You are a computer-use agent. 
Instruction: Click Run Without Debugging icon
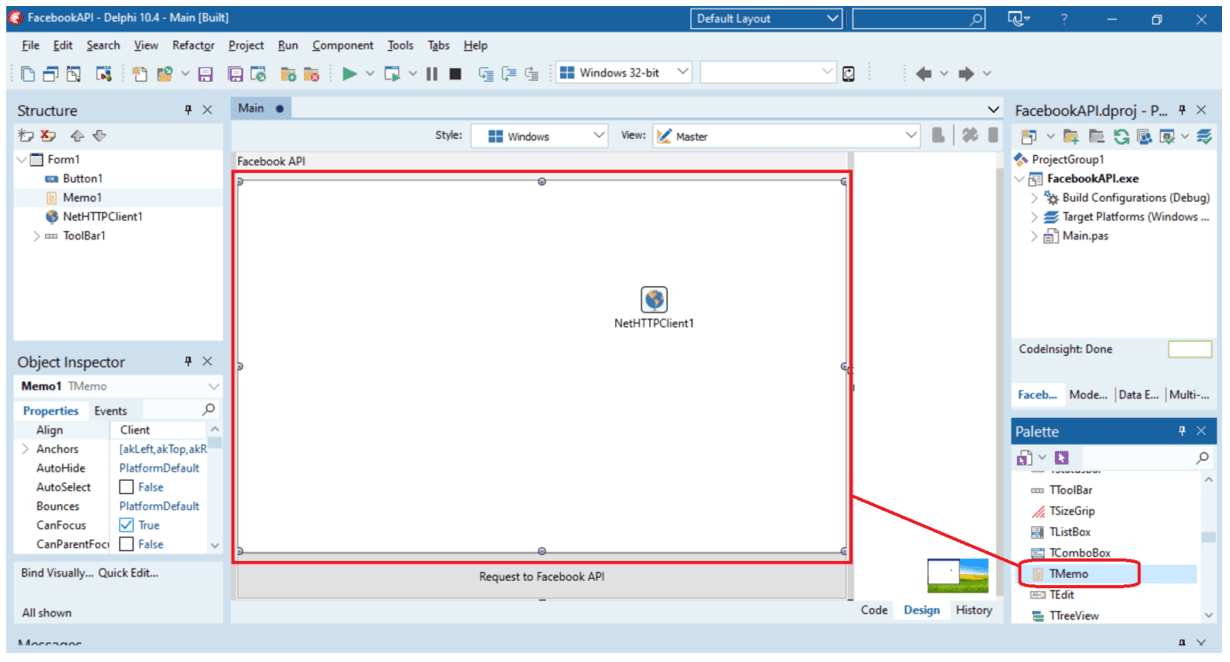[392, 73]
